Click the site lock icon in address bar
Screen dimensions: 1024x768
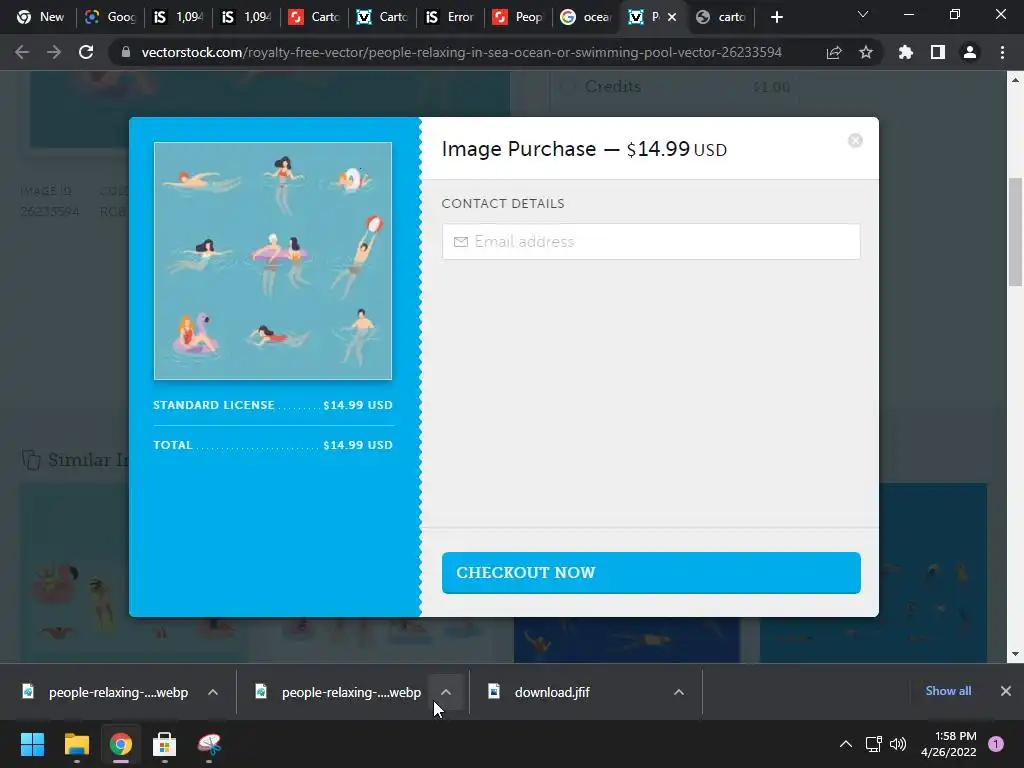click(126, 52)
